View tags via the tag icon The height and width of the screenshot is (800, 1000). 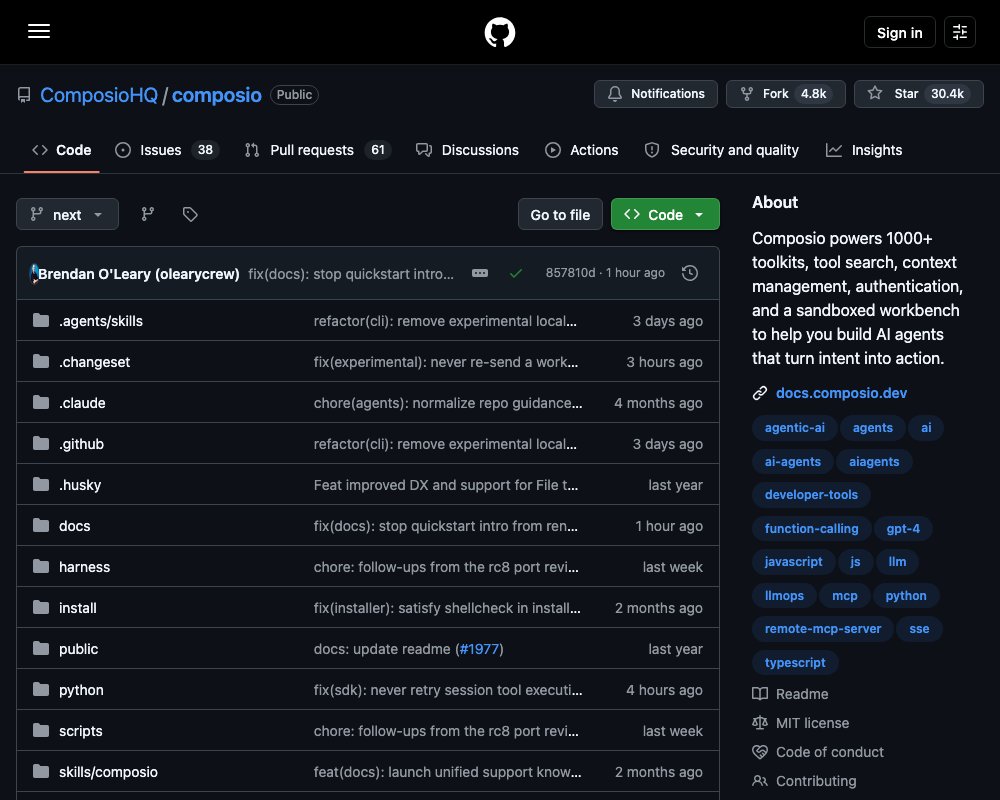pyautogui.click(x=190, y=214)
